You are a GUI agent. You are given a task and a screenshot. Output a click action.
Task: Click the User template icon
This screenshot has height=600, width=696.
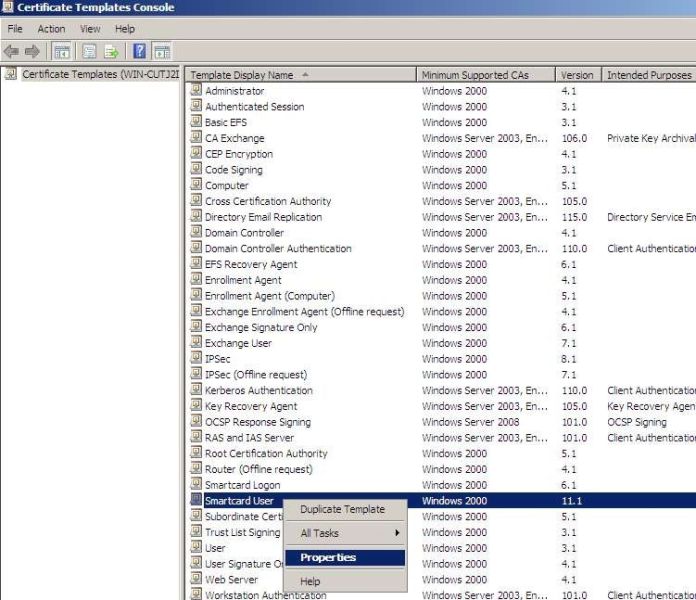click(x=196, y=548)
